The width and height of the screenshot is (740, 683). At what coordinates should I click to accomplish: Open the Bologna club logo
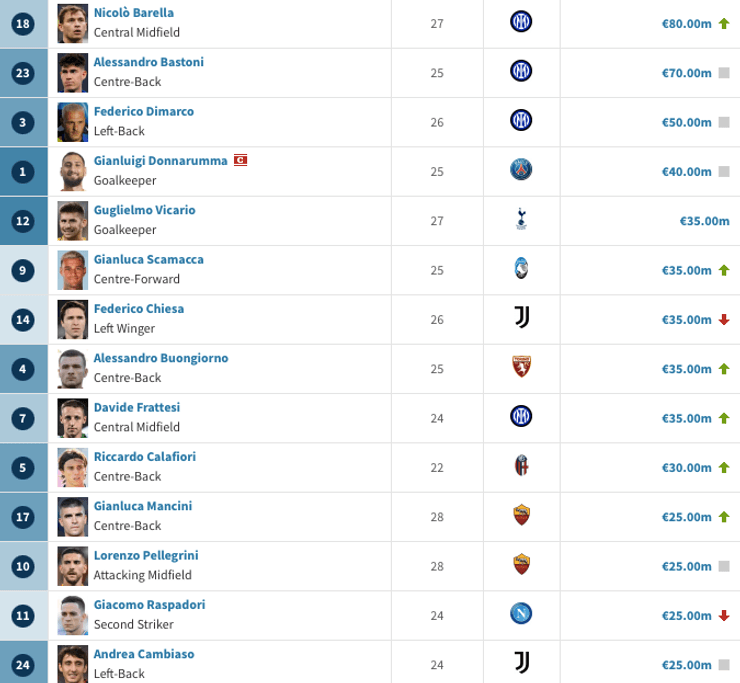521,466
